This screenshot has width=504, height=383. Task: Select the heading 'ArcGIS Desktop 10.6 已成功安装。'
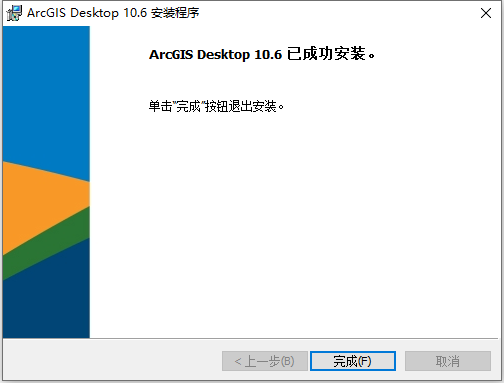tap(262, 54)
